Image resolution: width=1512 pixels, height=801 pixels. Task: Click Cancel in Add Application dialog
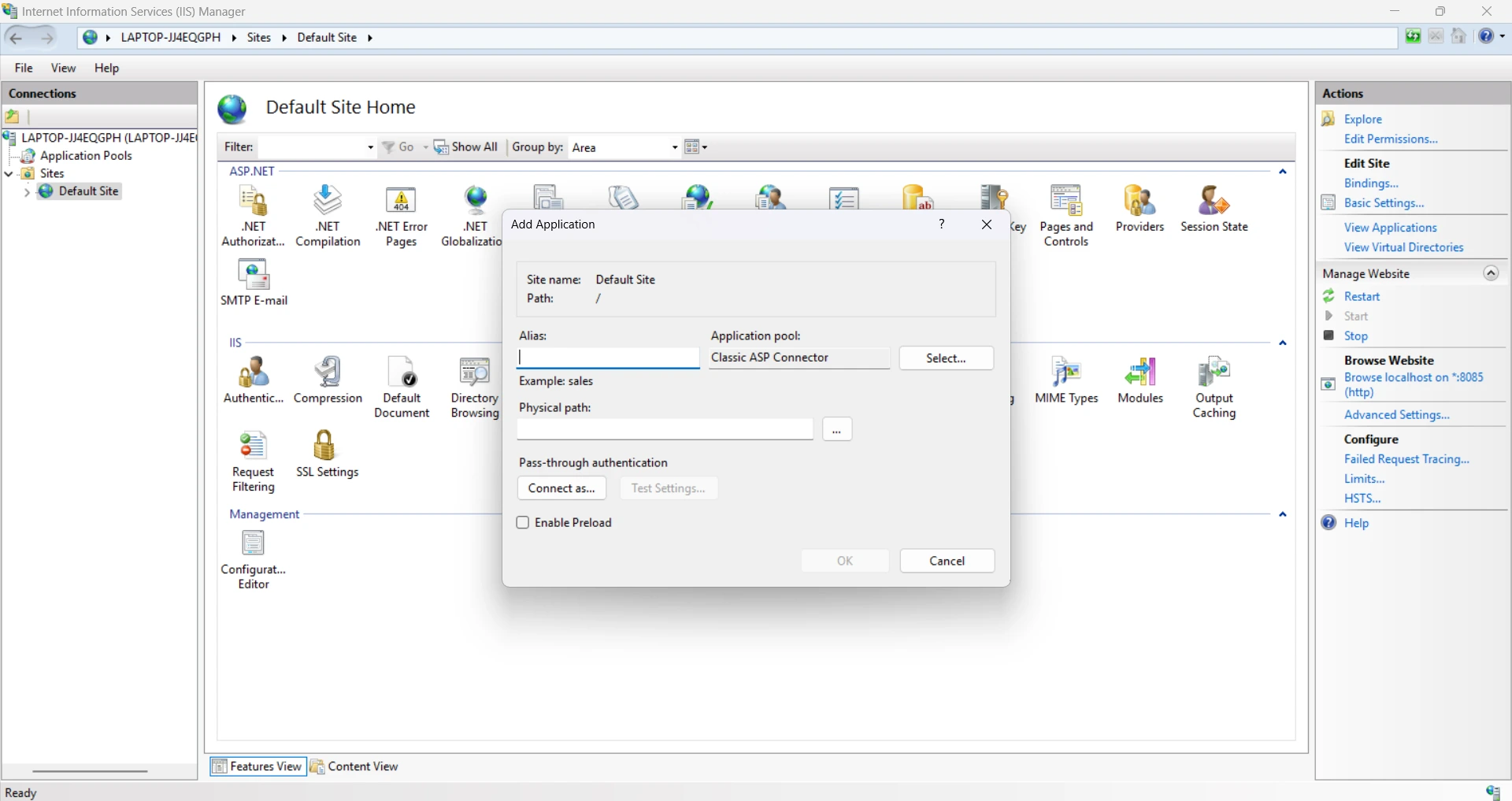click(947, 561)
